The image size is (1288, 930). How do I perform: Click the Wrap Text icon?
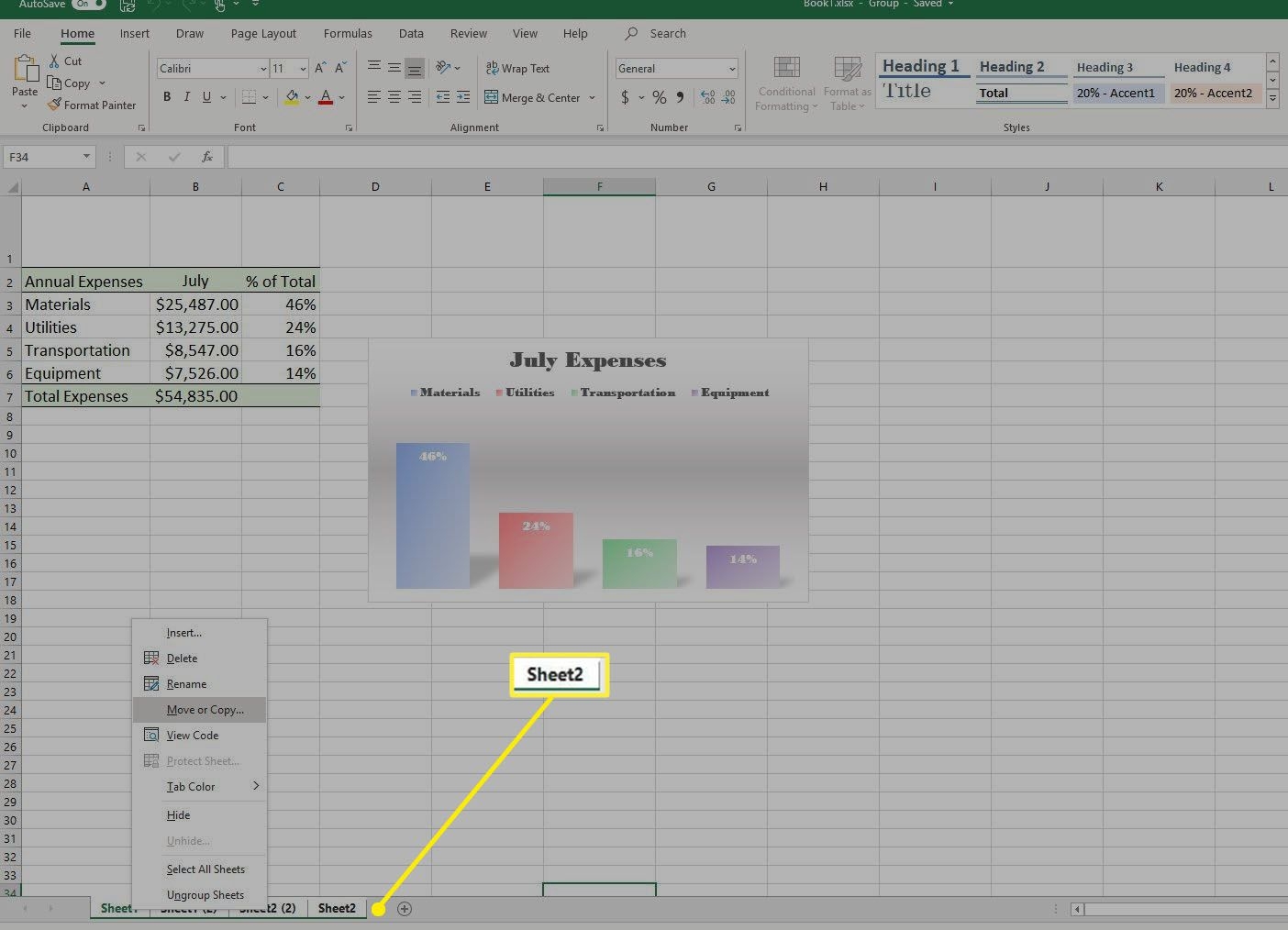pos(493,69)
